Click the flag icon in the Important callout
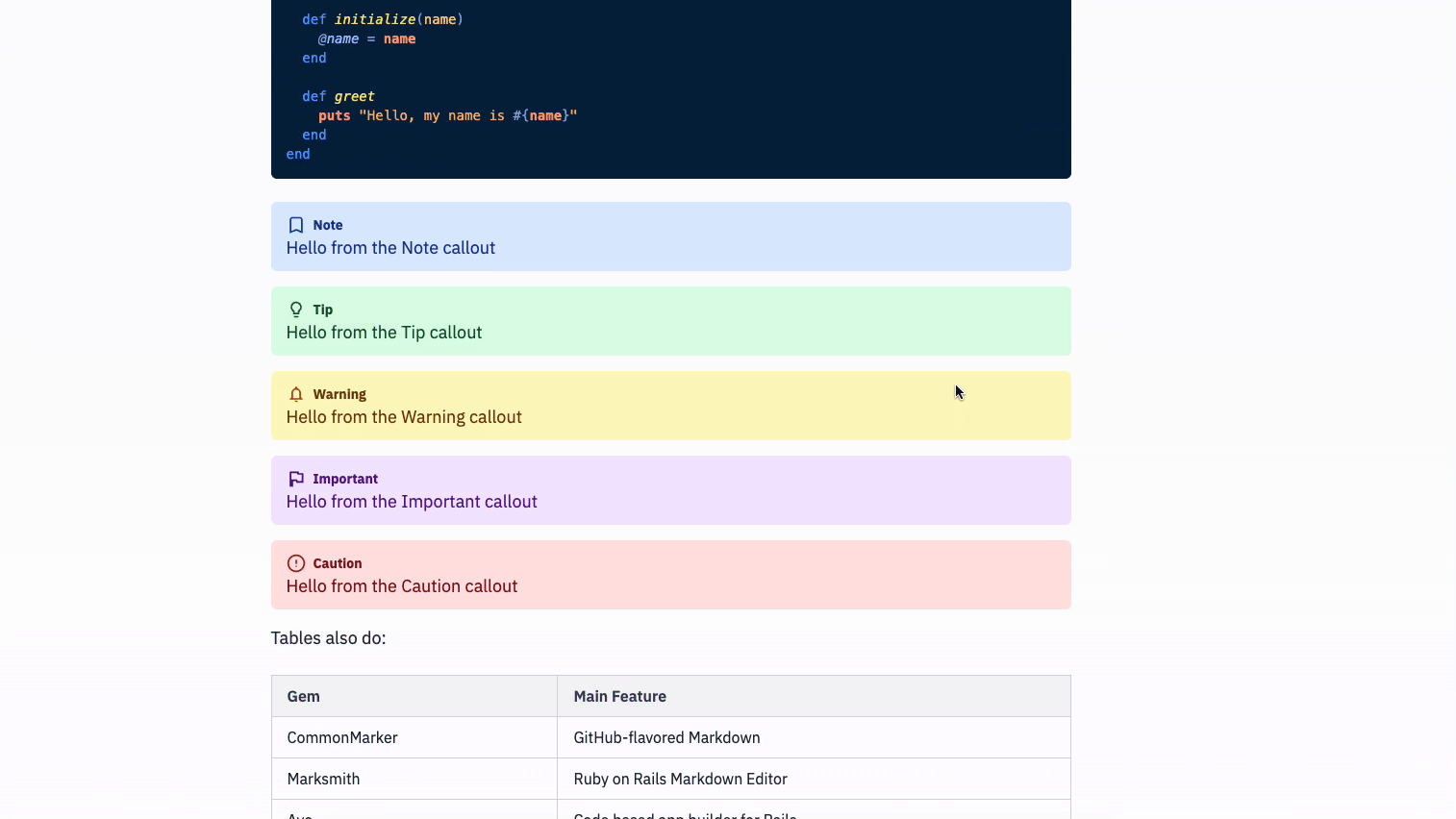This screenshot has width=1456, height=819. click(x=296, y=479)
